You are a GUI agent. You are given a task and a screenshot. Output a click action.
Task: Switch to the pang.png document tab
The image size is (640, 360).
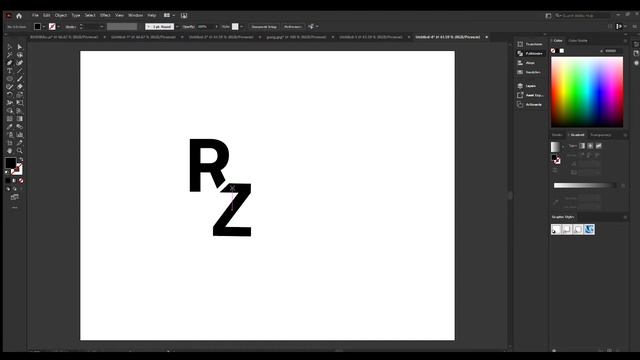click(x=296, y=37)
